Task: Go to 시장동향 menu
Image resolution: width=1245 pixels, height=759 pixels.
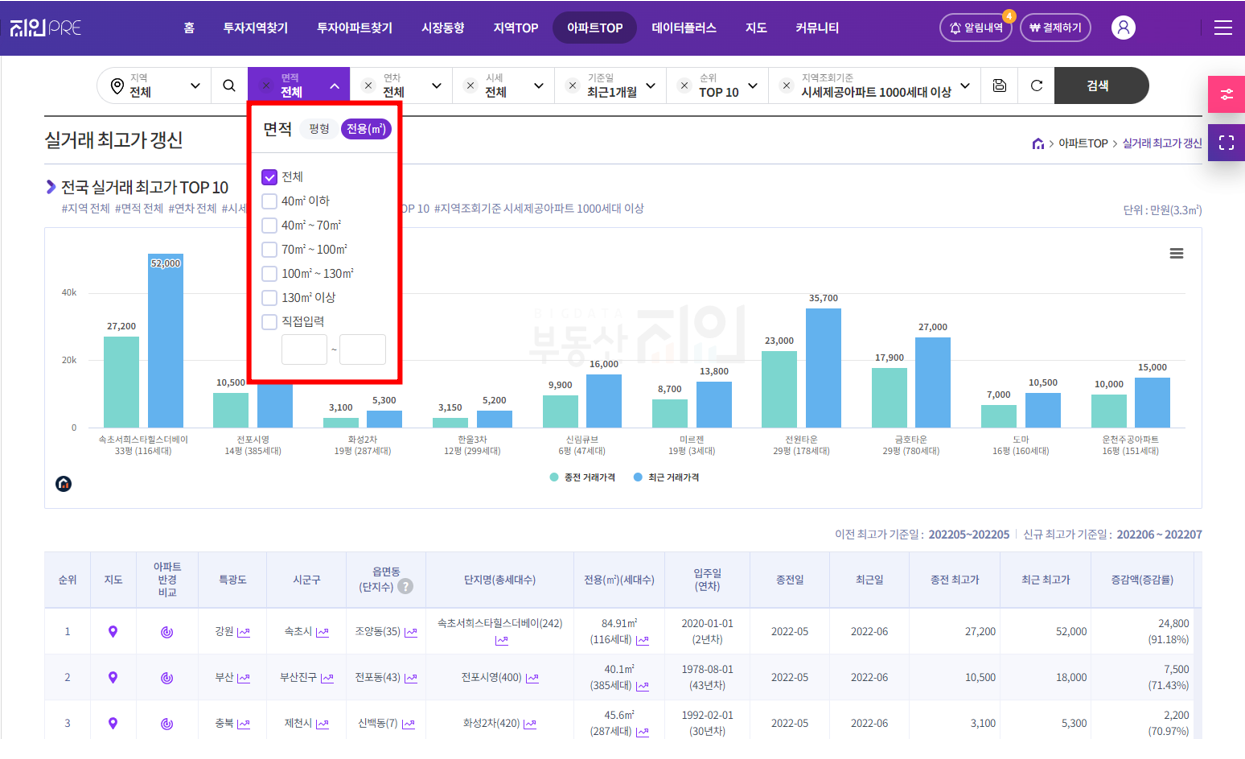Action: click(442, 28)
